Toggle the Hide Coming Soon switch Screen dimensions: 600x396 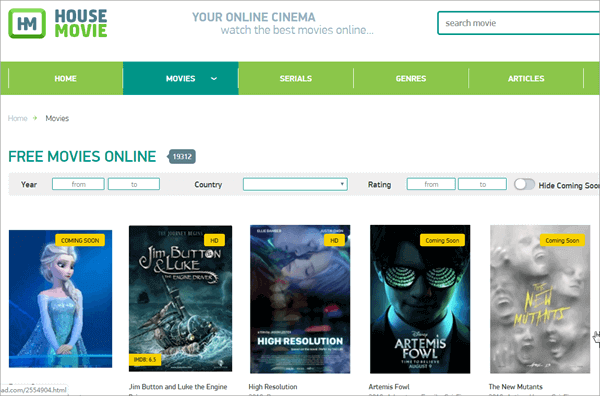524,184
